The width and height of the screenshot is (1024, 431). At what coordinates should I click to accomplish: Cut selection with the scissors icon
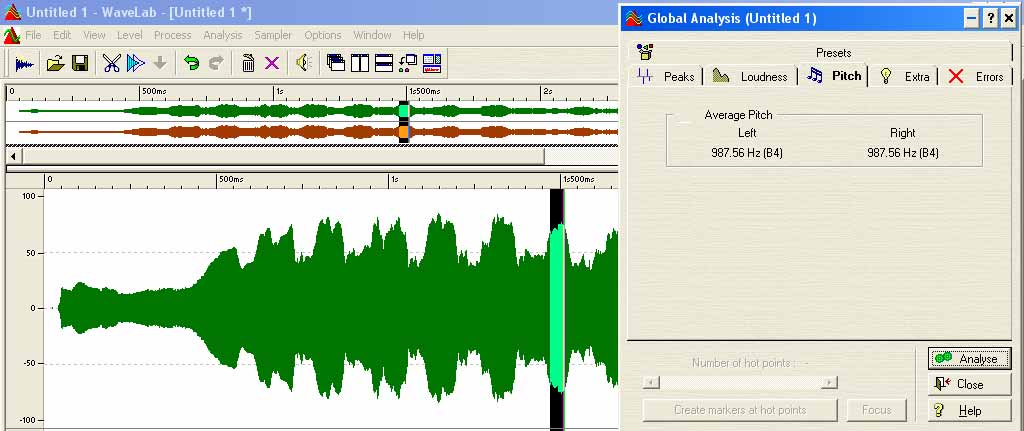(x=111, y=63)
